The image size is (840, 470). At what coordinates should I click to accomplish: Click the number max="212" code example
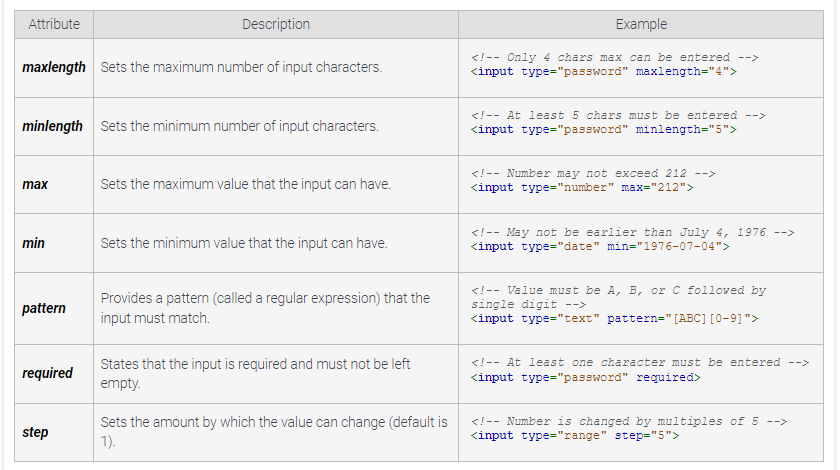tap(581, 188)
